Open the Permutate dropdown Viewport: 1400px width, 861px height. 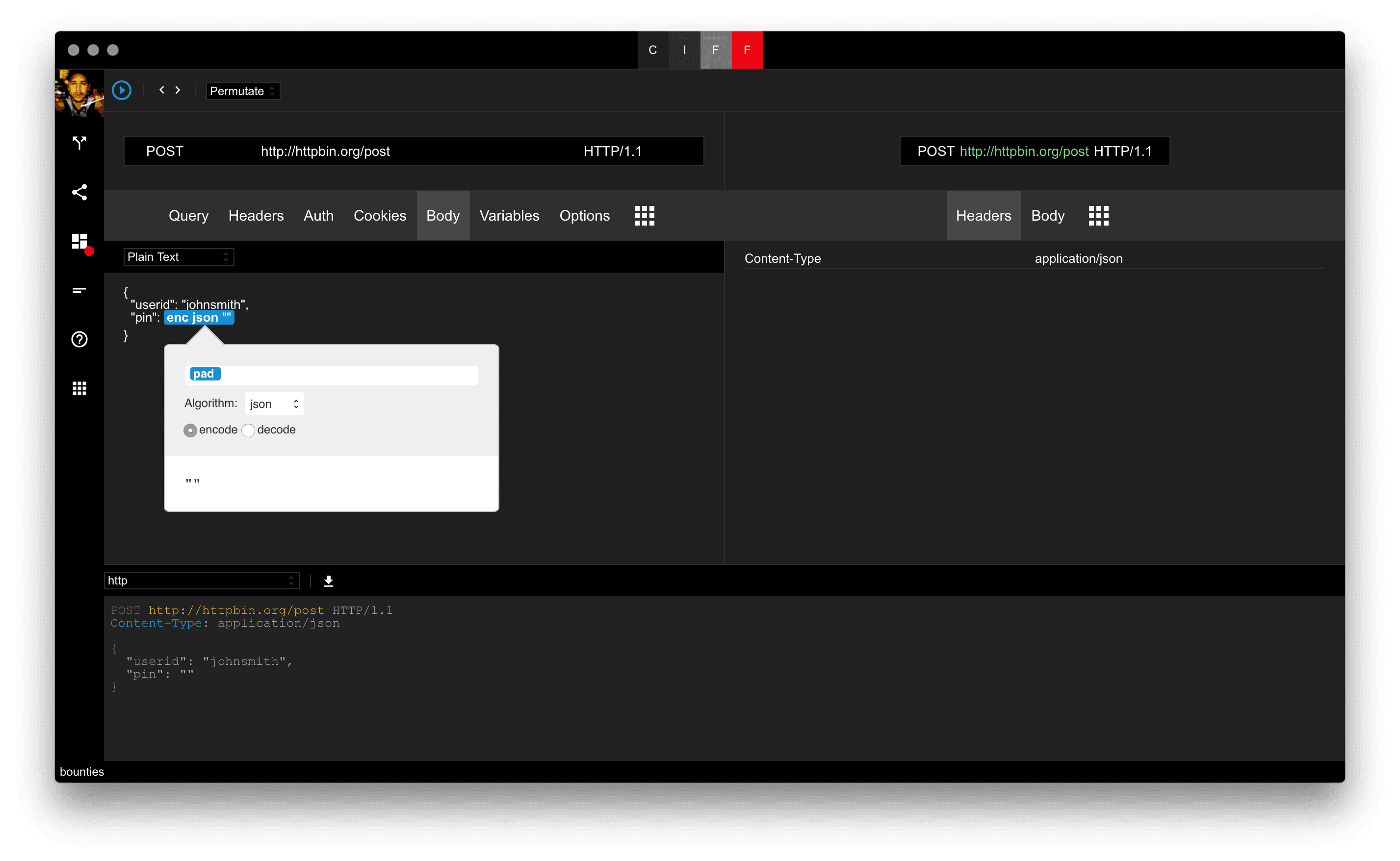tap(243, 91)
